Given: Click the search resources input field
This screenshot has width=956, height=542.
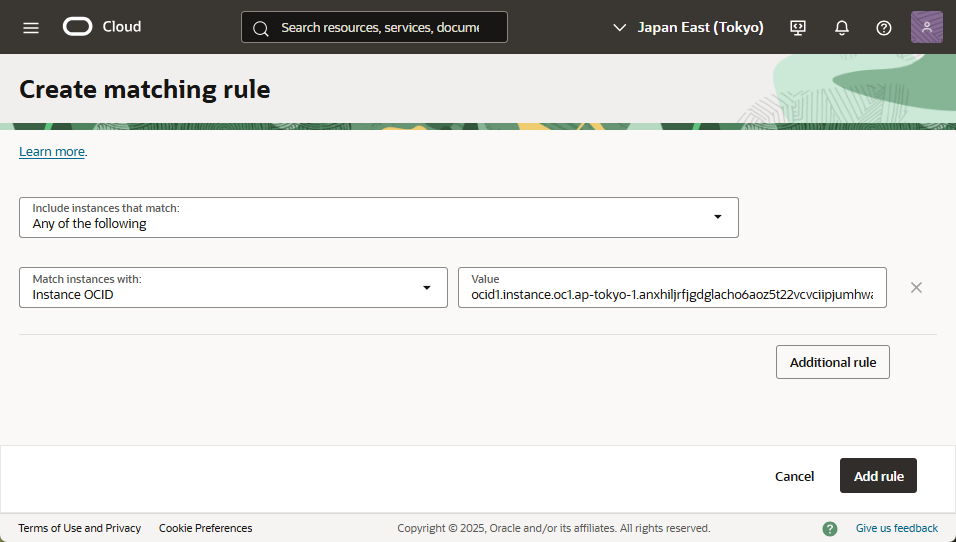Looking at the screenshot, I should 380,28.
